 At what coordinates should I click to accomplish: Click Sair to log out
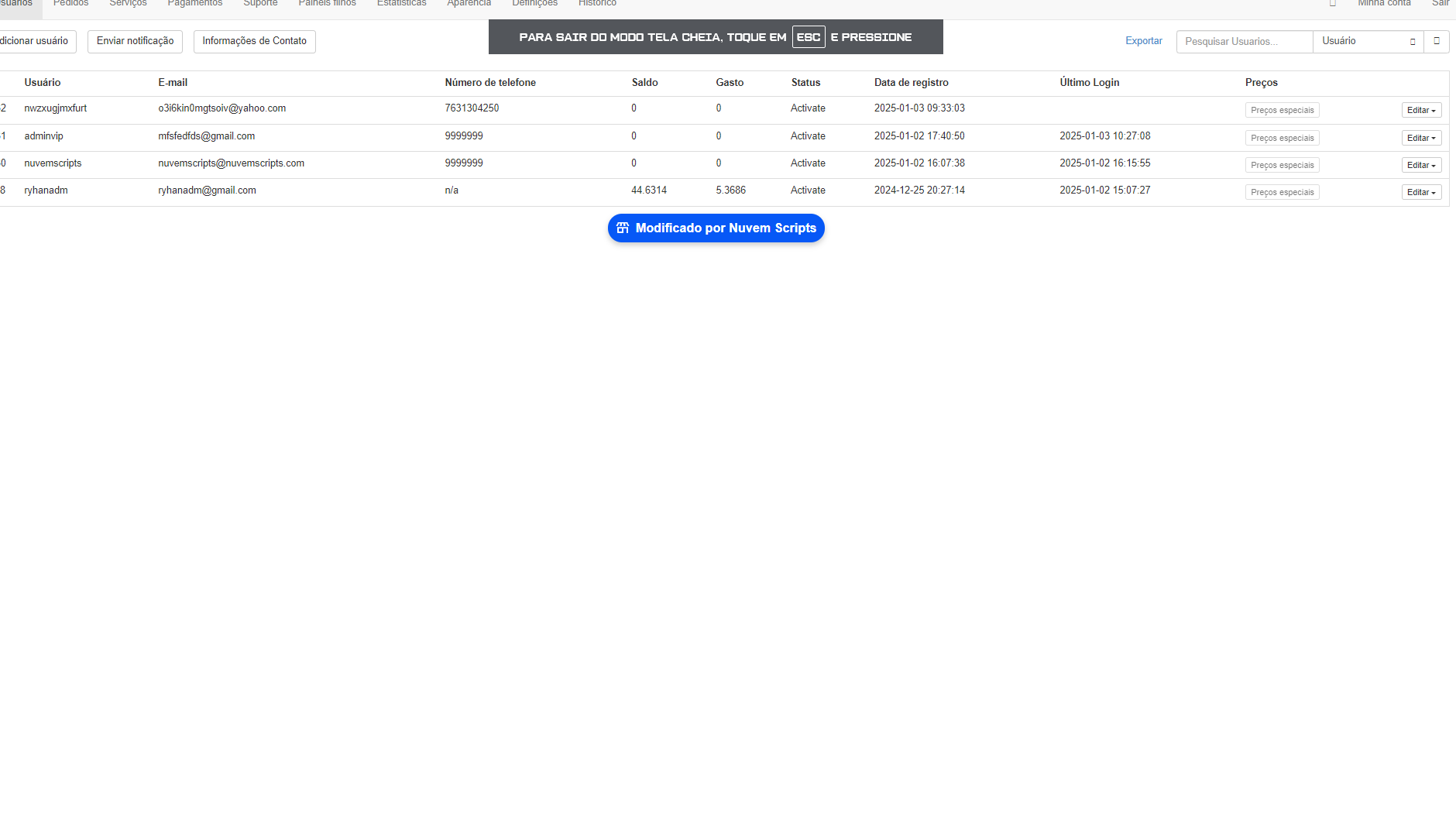[1441, 4]
